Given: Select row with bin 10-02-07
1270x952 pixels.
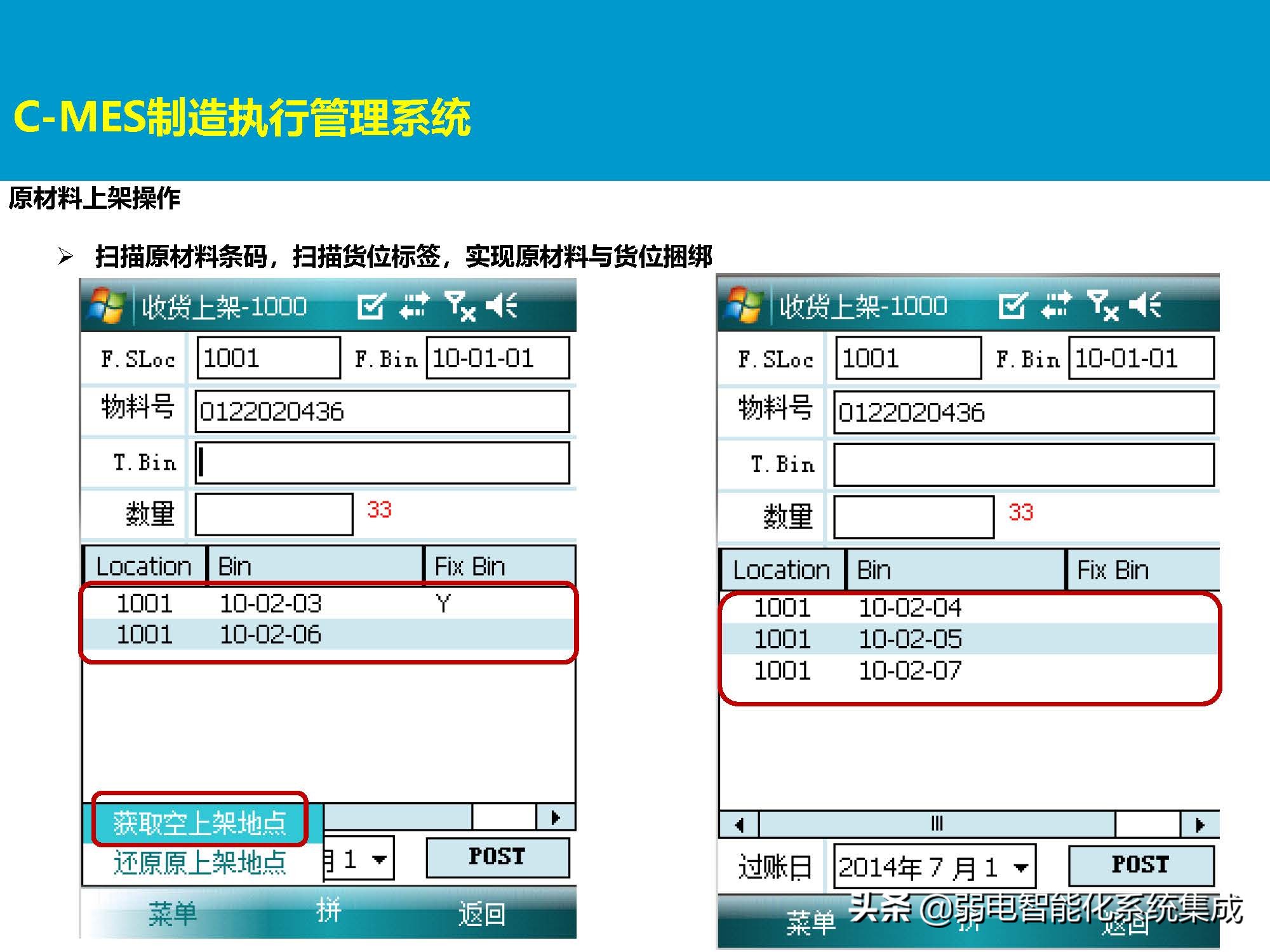Looking at the screenshot, I should 970,670.
